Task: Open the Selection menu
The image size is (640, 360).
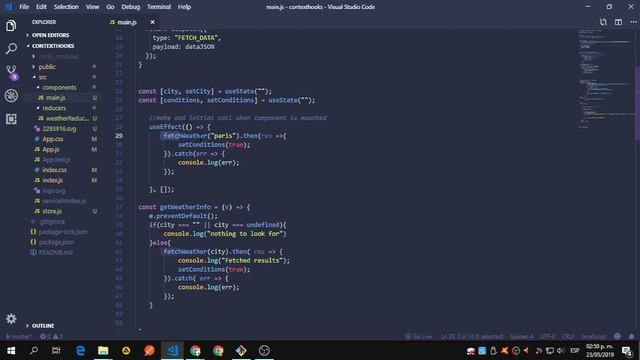Action: (x=66, y=7)
